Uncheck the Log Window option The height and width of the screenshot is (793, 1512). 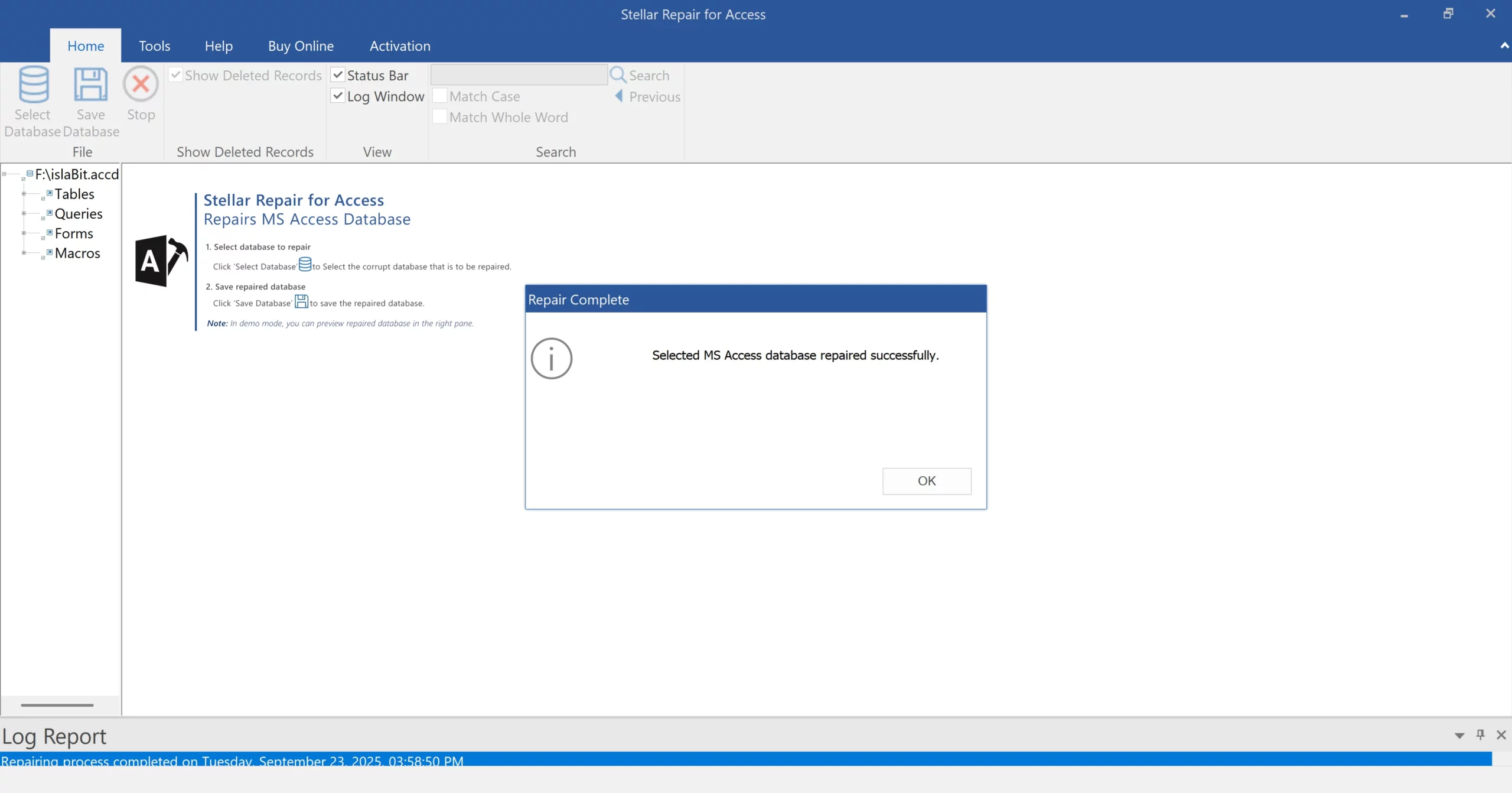[337, 95]
